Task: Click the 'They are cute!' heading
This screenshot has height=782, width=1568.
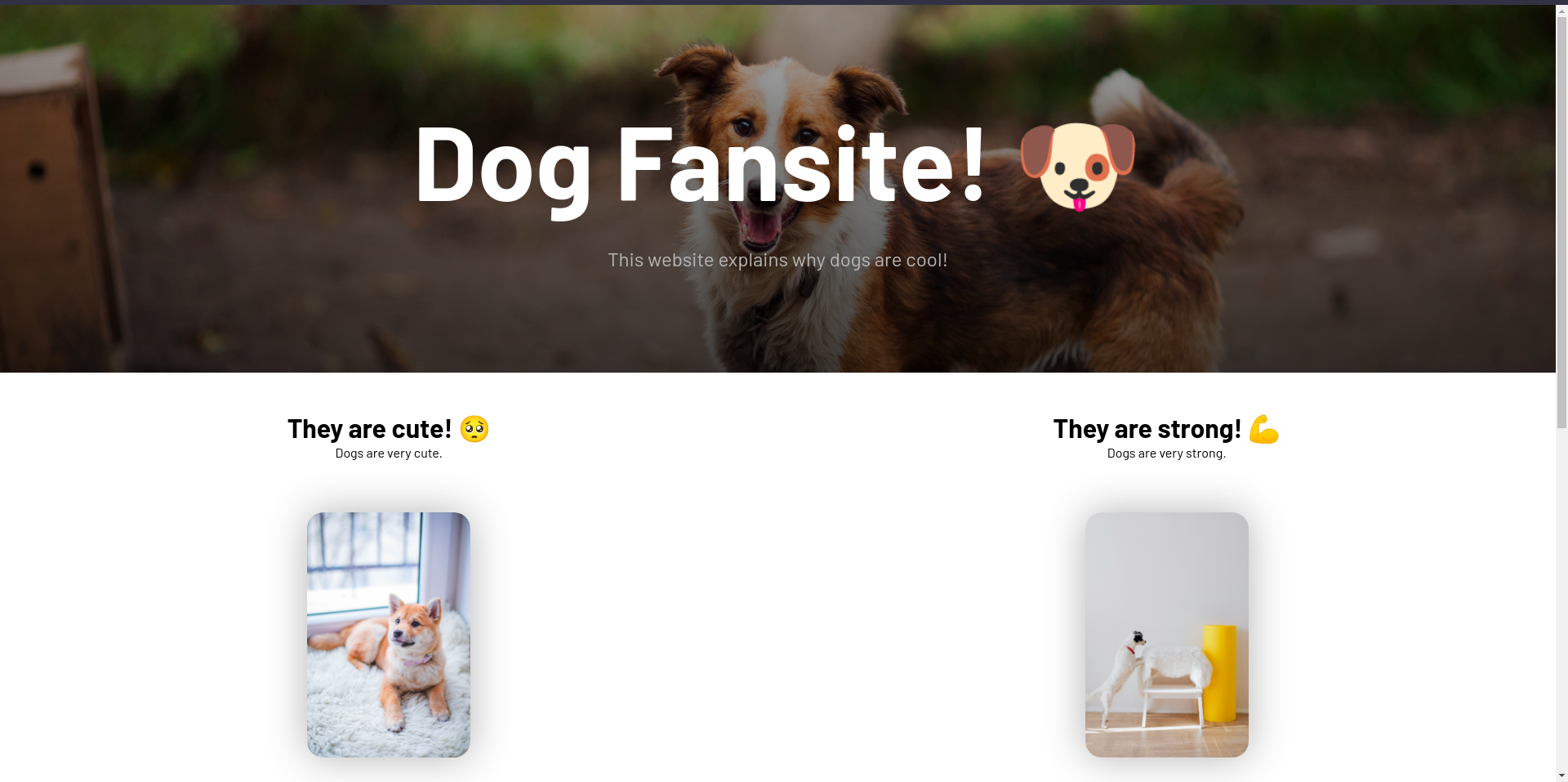Action: click(x=370, y=429)
